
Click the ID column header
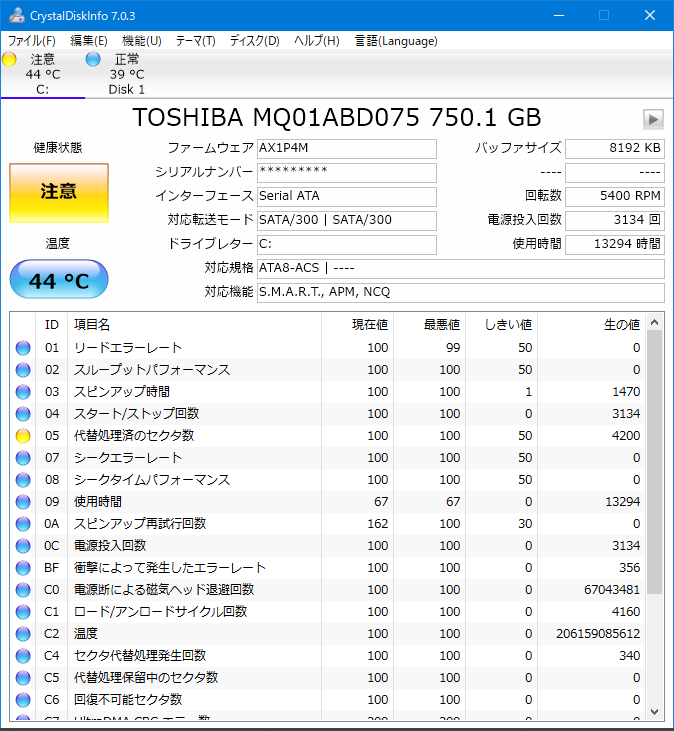pos(52,324)
